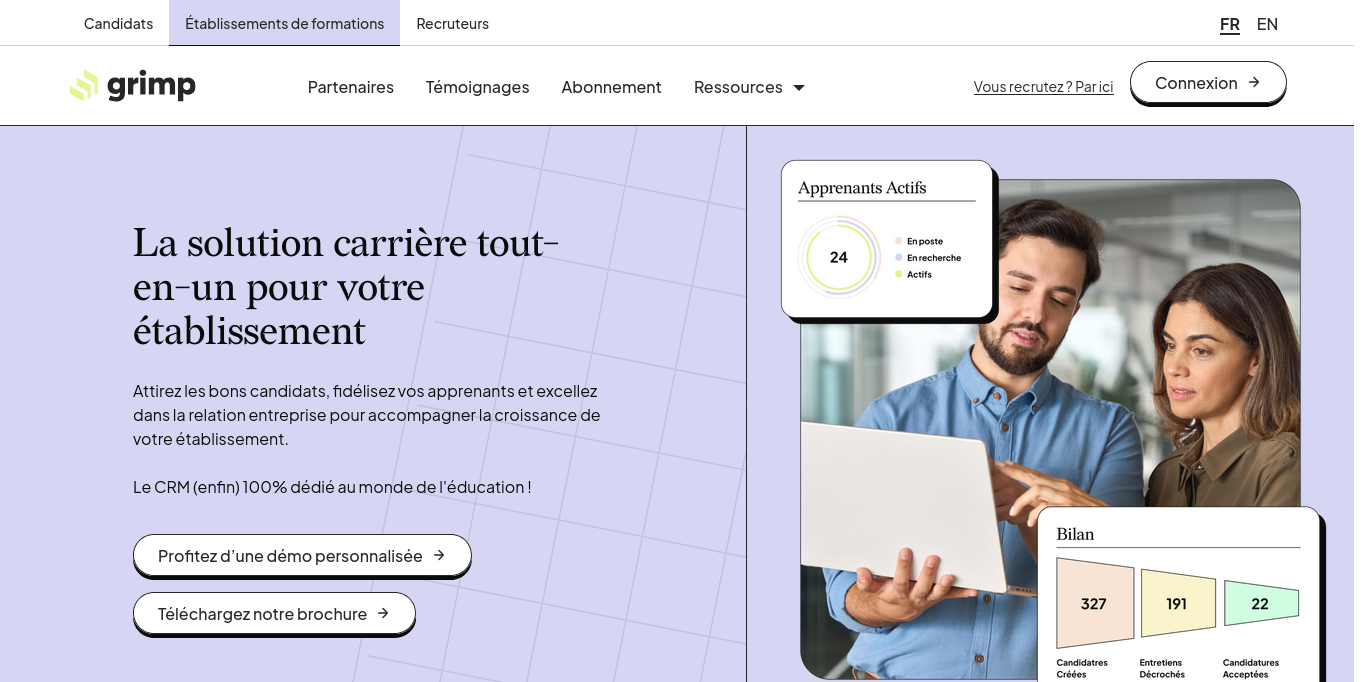This screenshot has width=1366, height=682.
Task: Click the arrow icon in Connexion button
Action: 1254,83
